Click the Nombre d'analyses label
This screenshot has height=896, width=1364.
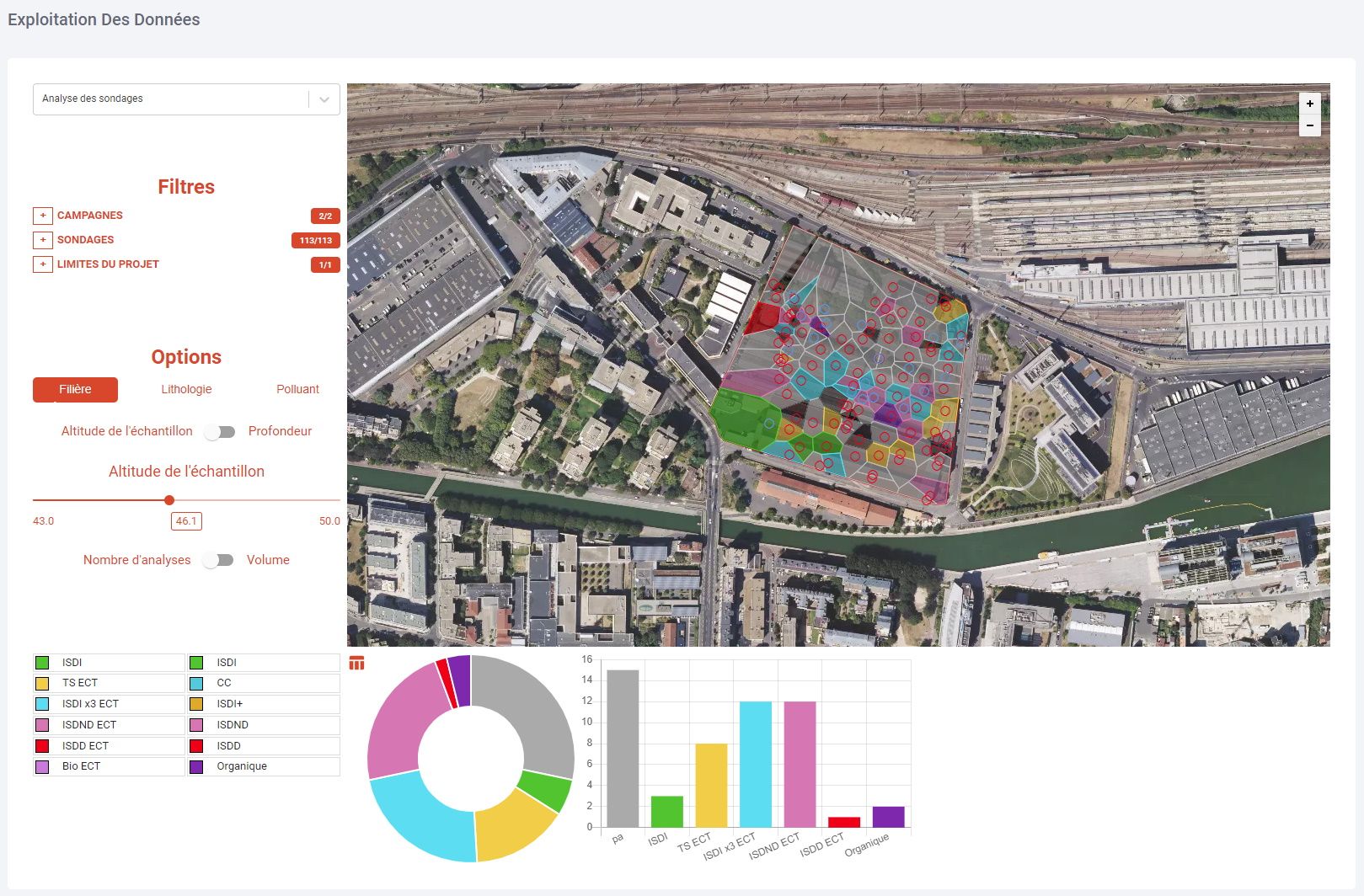tap(136, 560)
